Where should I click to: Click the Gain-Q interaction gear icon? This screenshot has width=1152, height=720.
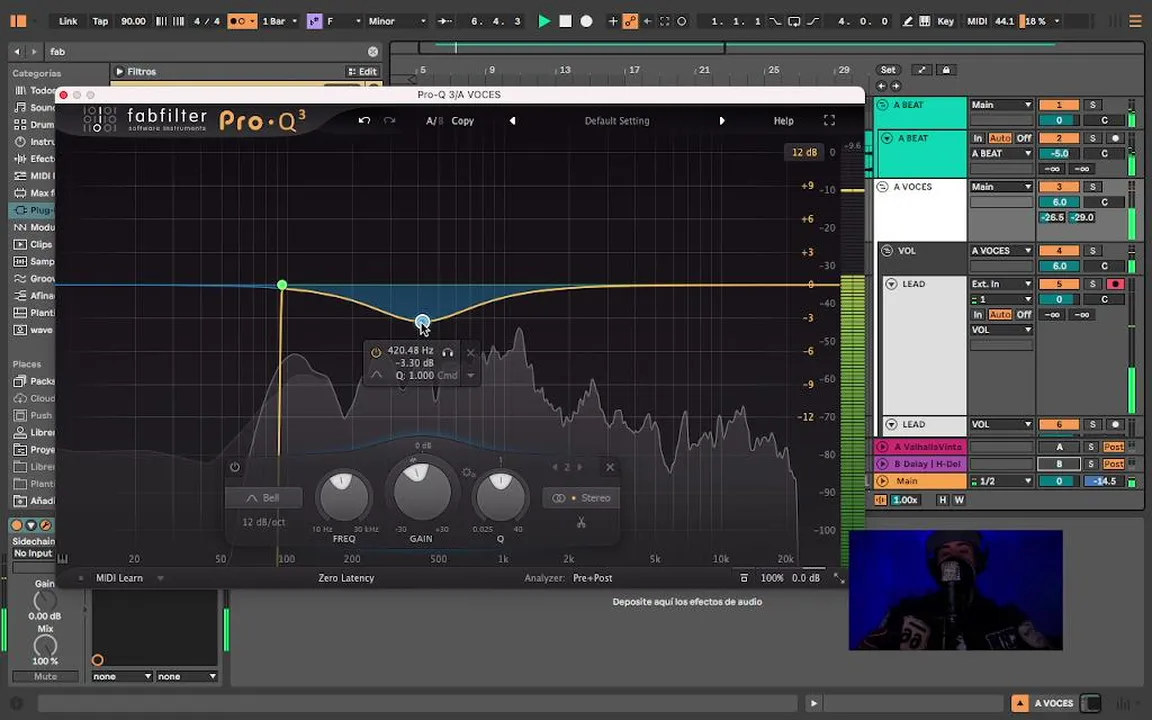point(467,472)
